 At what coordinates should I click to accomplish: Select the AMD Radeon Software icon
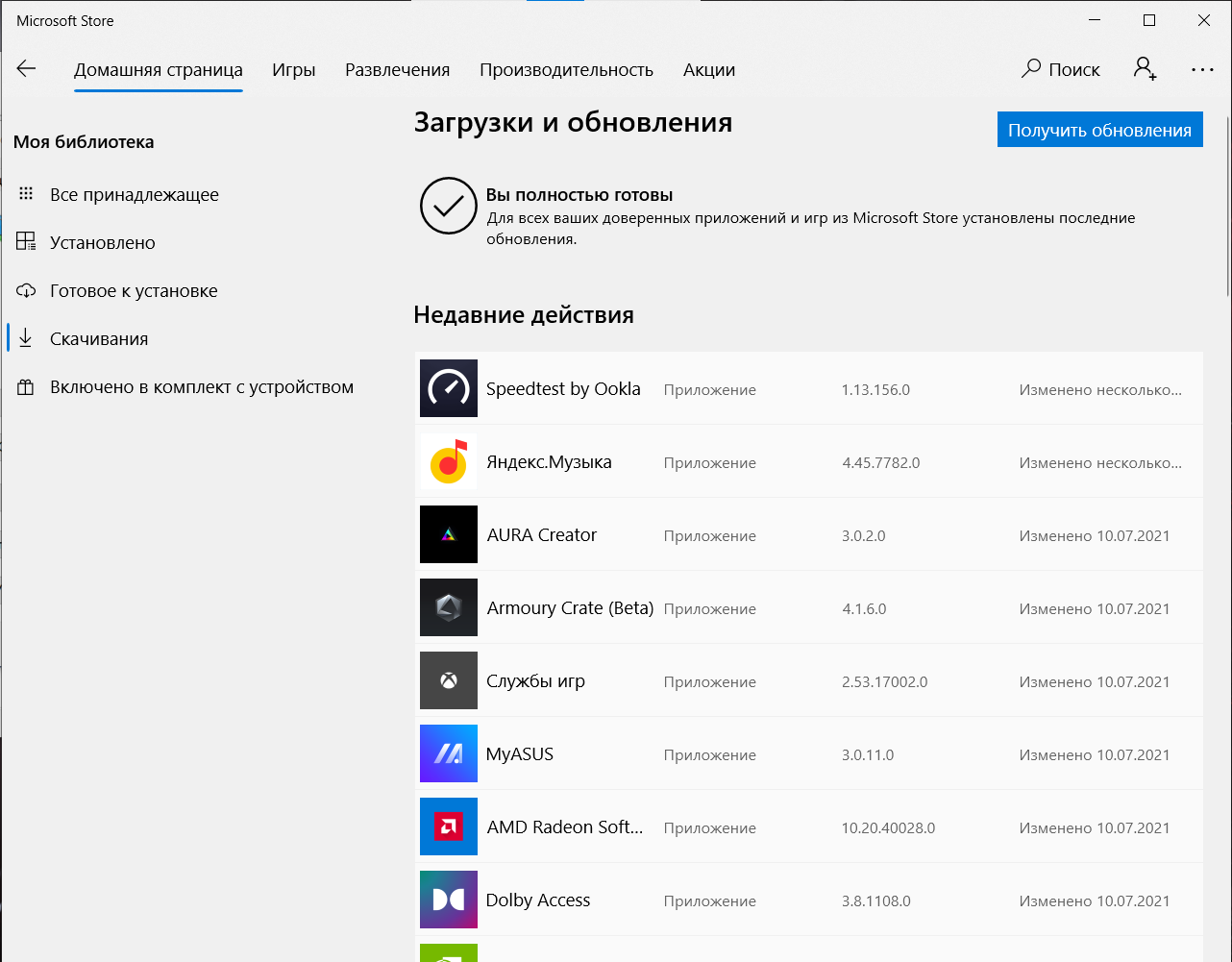pos(449,826)
